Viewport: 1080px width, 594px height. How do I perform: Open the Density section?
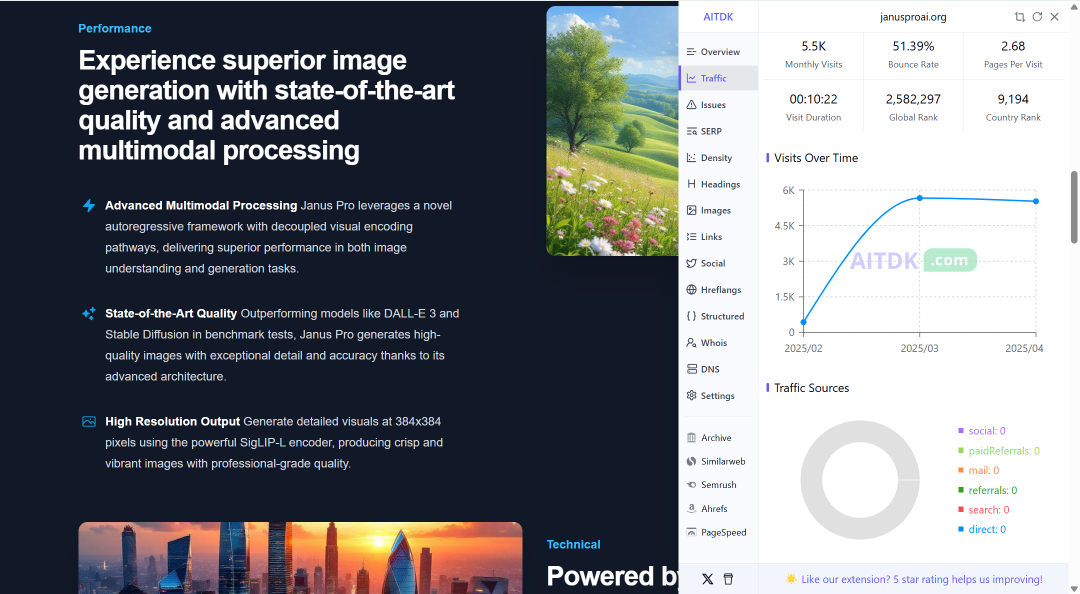718,158
